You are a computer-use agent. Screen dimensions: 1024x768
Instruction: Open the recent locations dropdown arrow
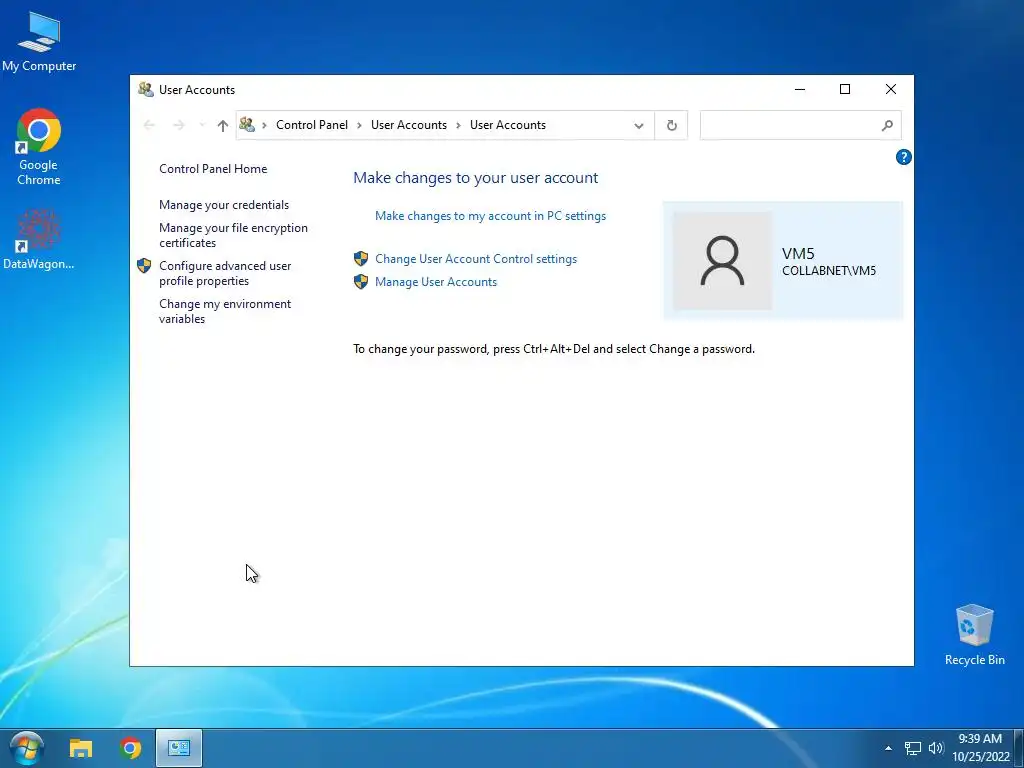[202, 125]
